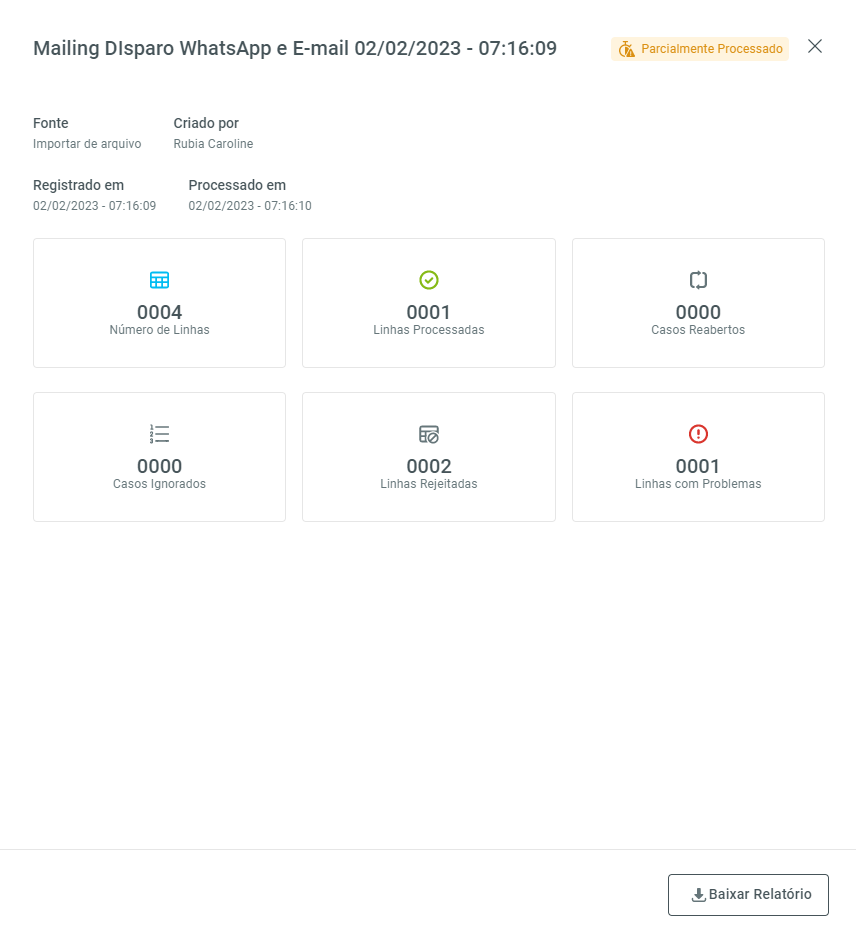Click the warning icon in the status badge

[x=627, y=49]
